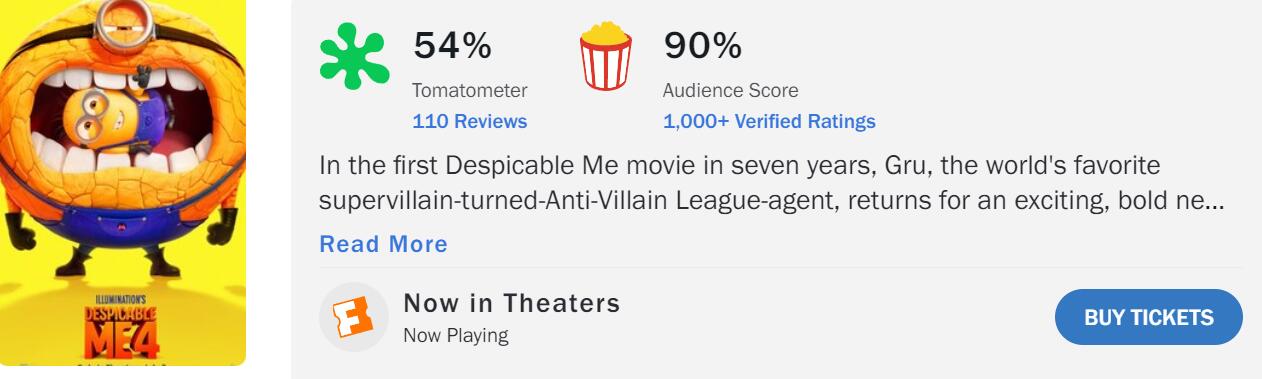Screen dimensions: 1262x379
Task: Click the Illumination's text on the poster
Action: pyautogui.click(x=119, y=299)
